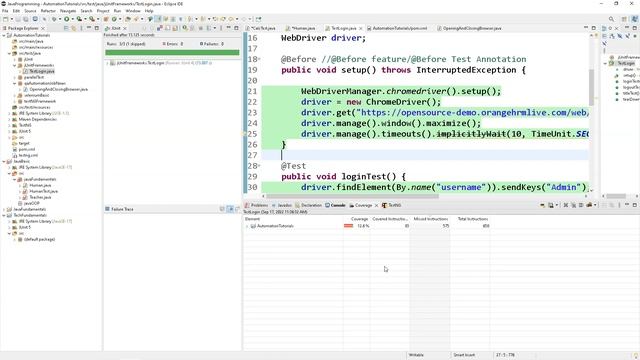Open the Window menu
The height and width of the screenshot is (360, 640).
click(133, 11)
